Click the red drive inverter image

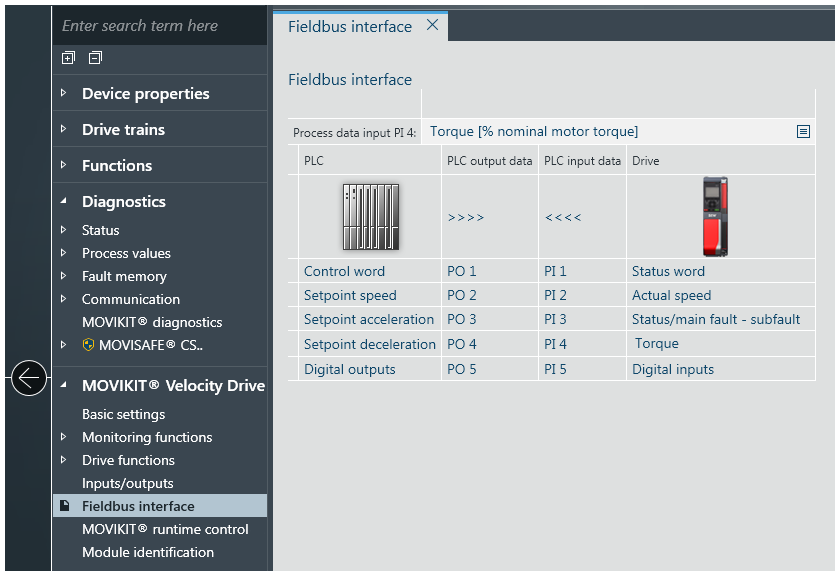tap(715, 217)
